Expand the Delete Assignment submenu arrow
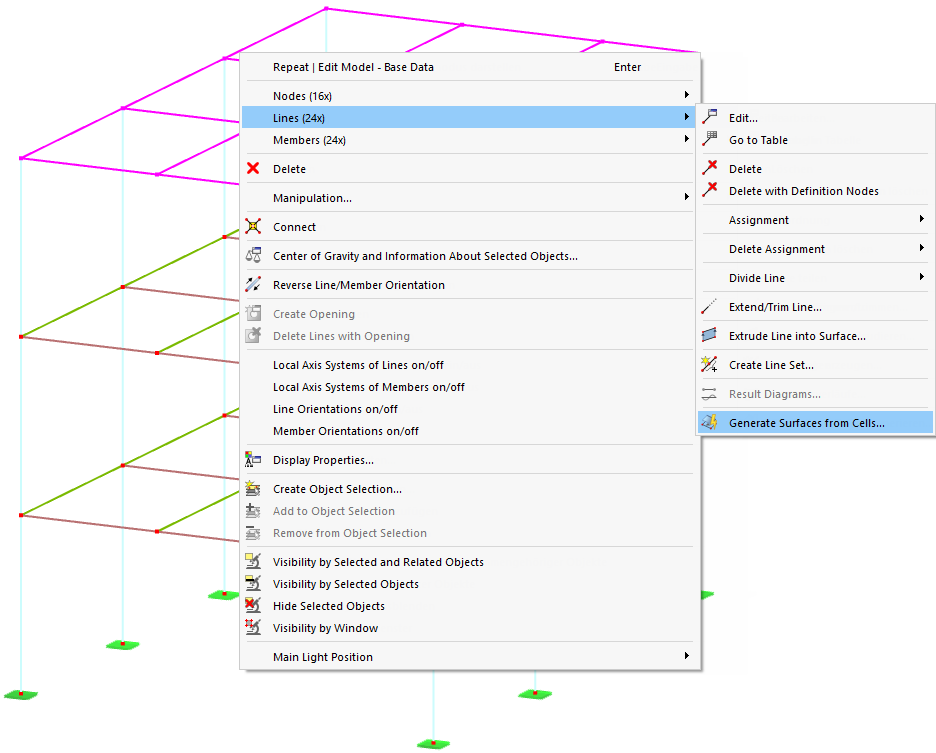Screen dimensions: 936x753 922,248
